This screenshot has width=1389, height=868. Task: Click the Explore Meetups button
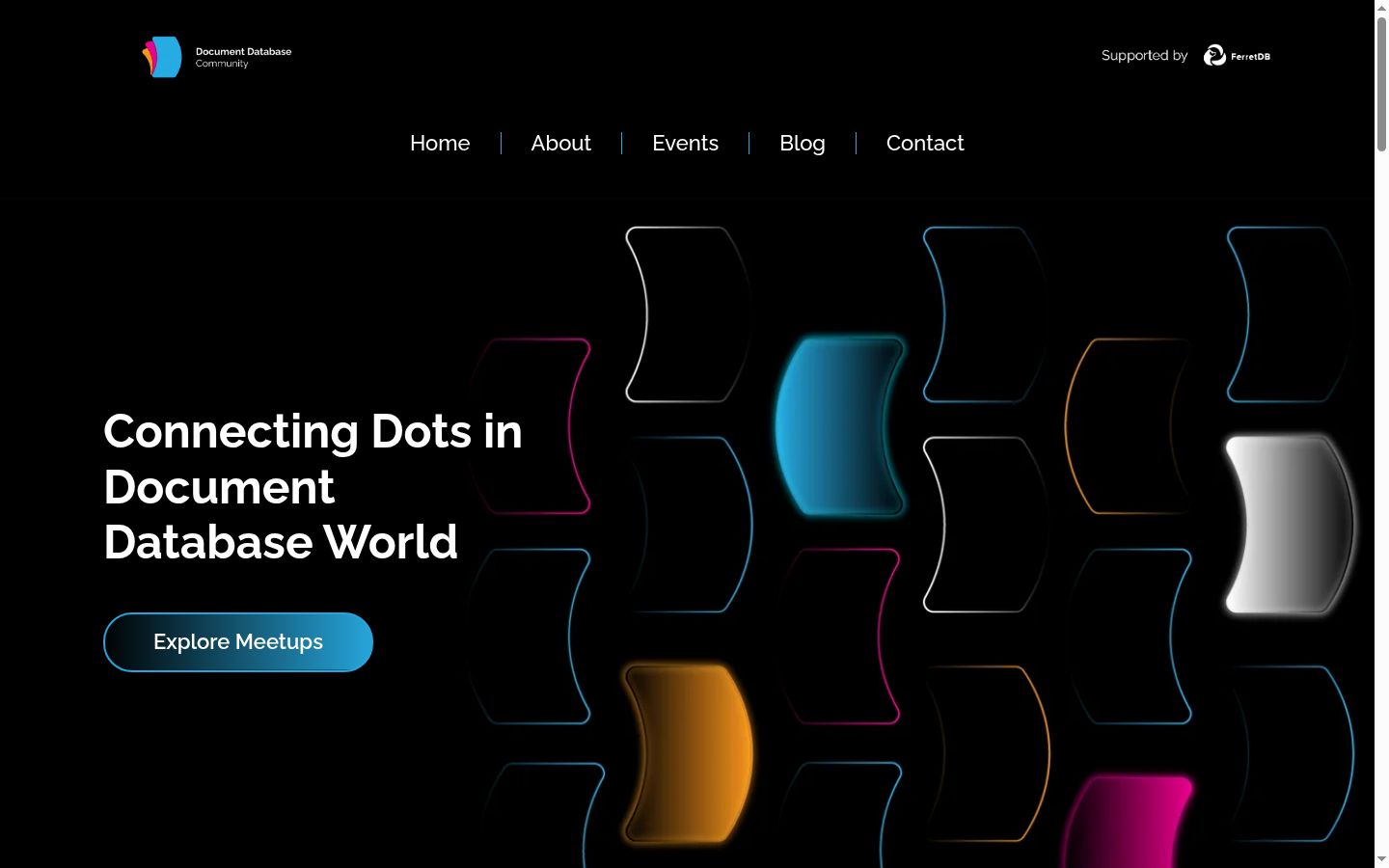[x=238, y=642]
